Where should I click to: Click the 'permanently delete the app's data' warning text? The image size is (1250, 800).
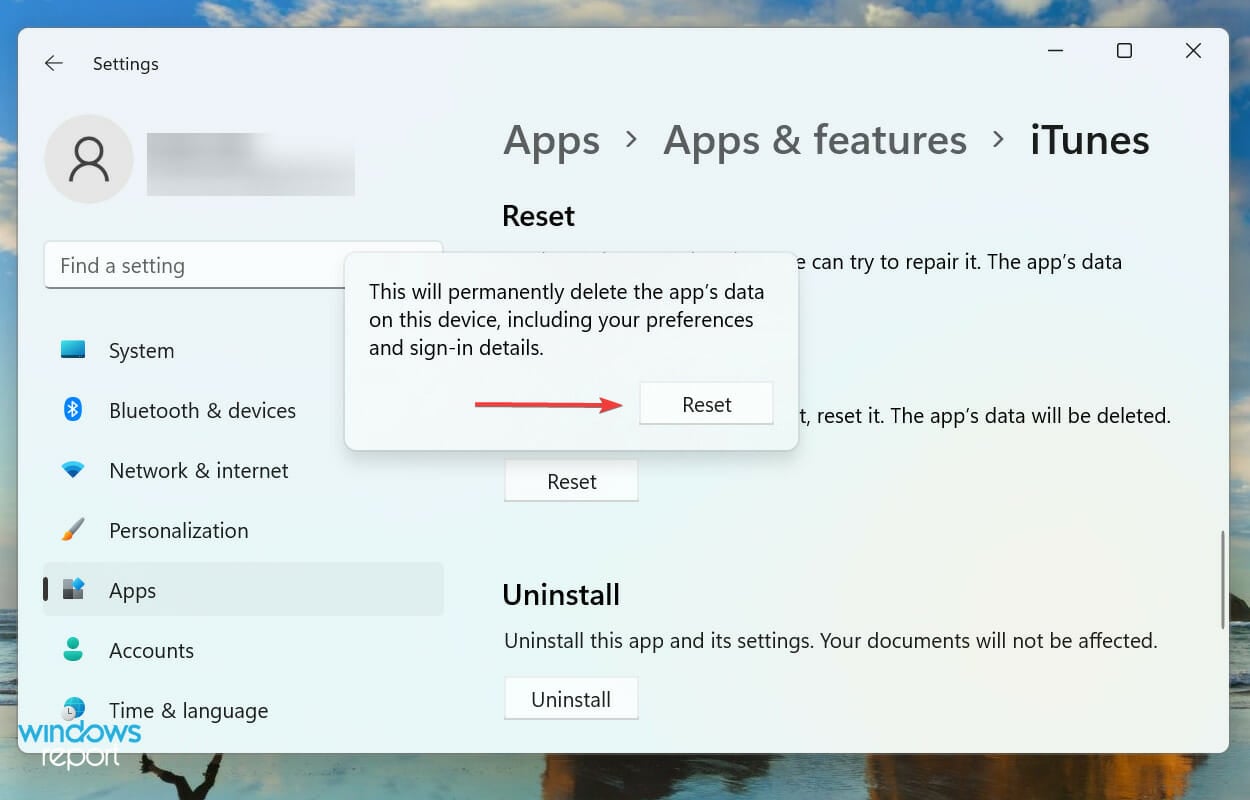(566, 320)
